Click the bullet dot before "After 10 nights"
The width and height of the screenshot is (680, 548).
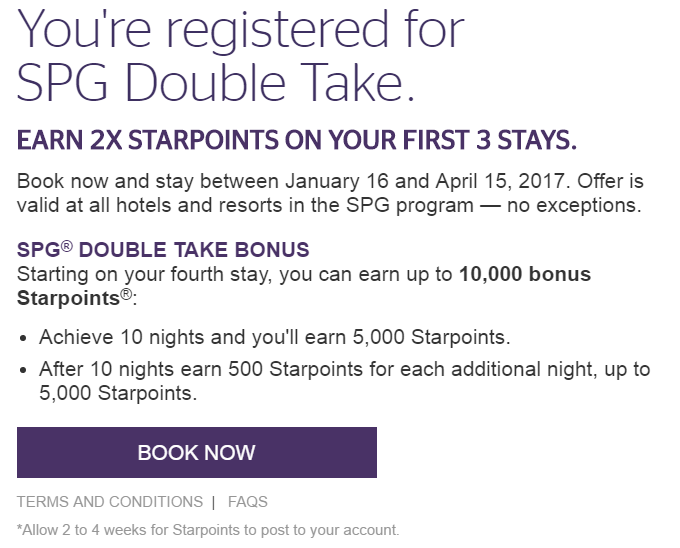(x=23, y=370)
